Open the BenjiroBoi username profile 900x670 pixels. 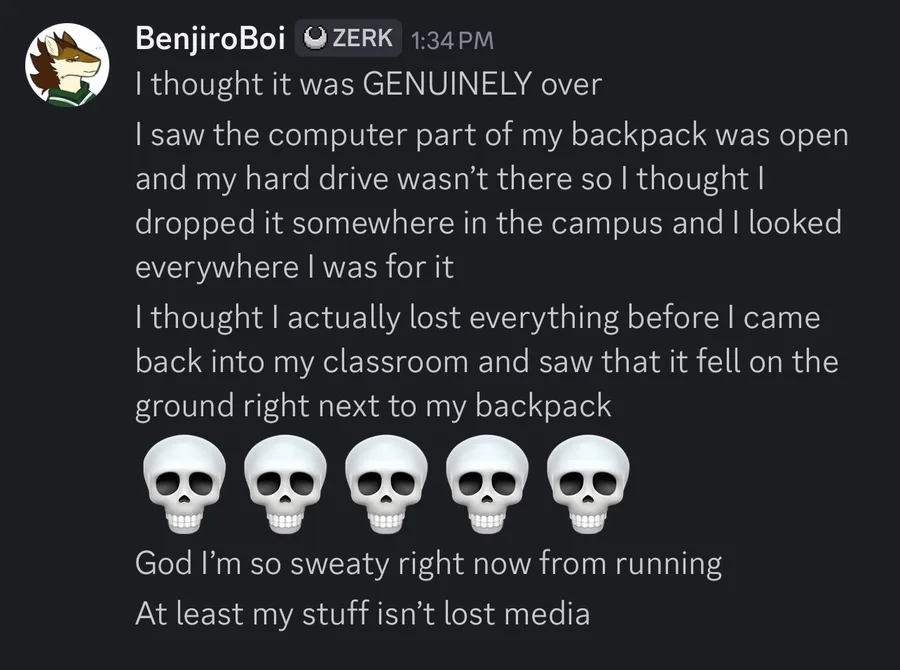(211, 39)
